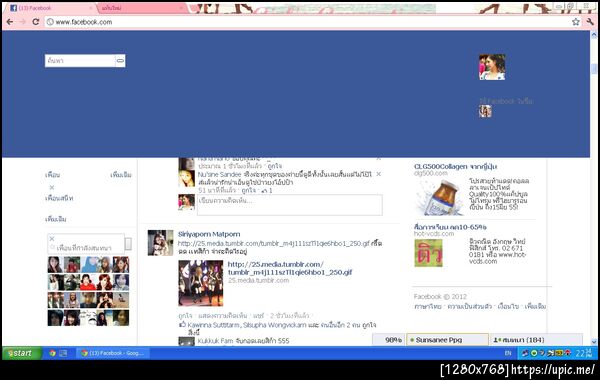
Task: Click third footer link under Facebook © 2012
Action: pos(508,307)
